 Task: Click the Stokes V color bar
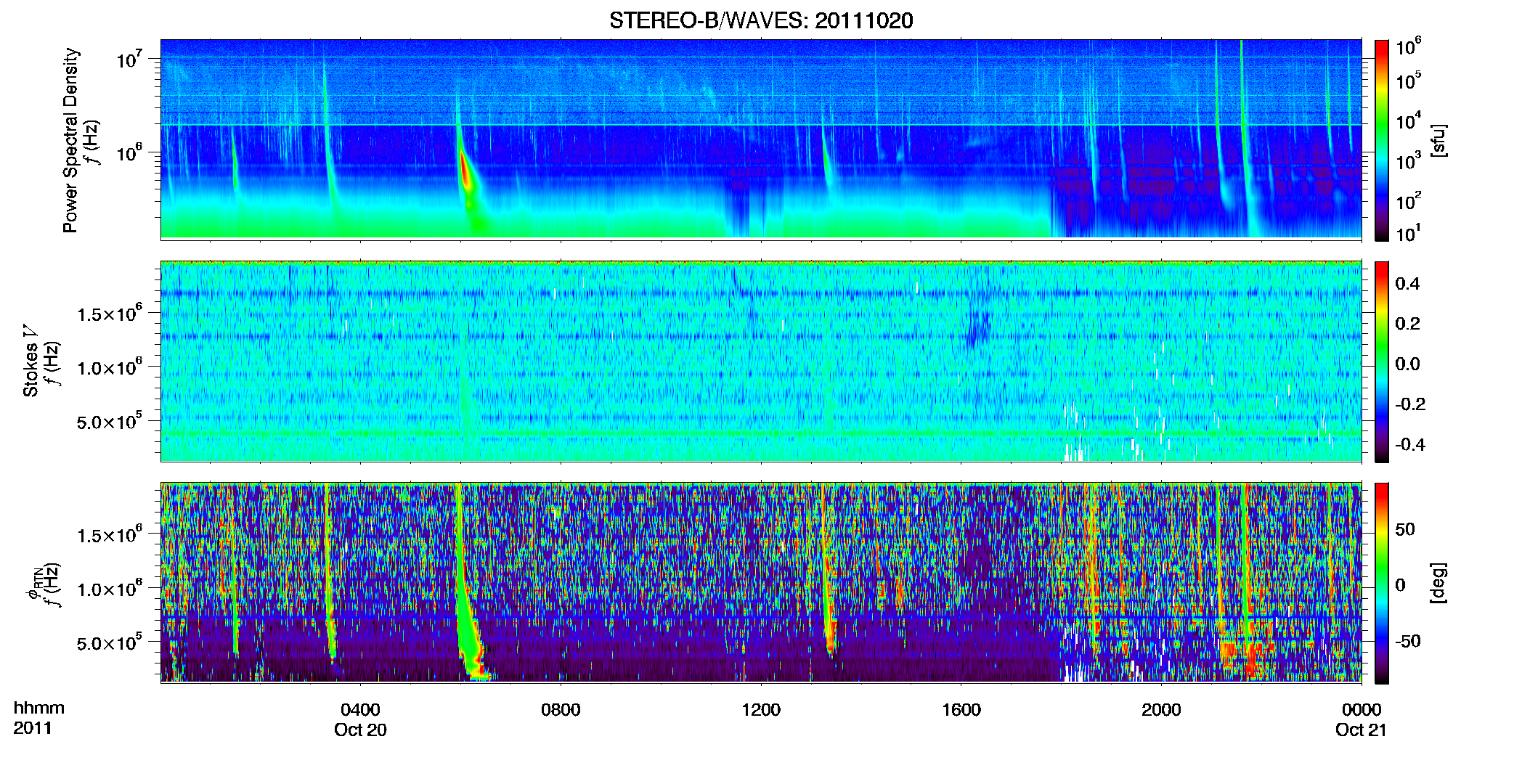pos(1381,362)
